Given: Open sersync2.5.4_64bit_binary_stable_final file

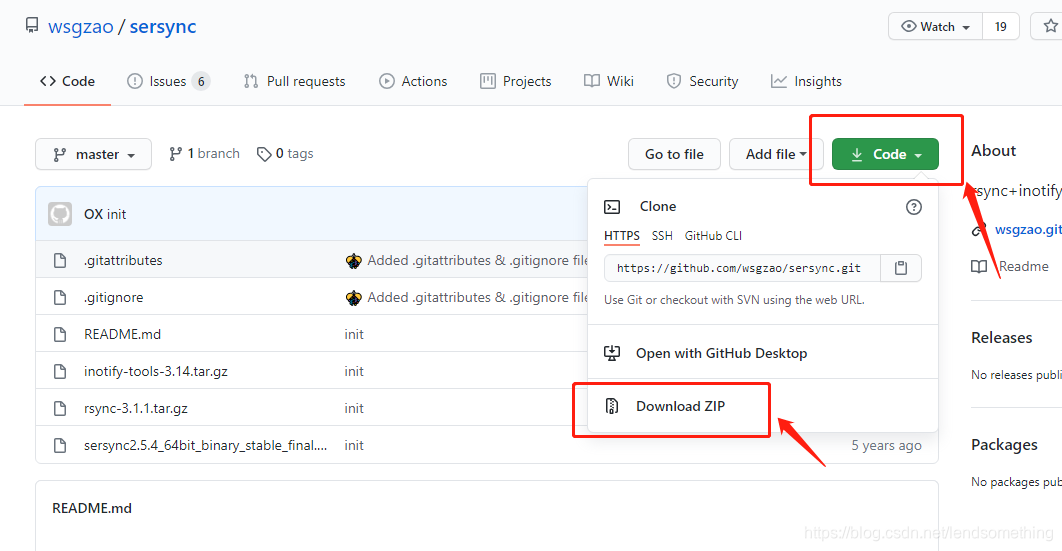Looking at the screenshot, I should point(206,445).
